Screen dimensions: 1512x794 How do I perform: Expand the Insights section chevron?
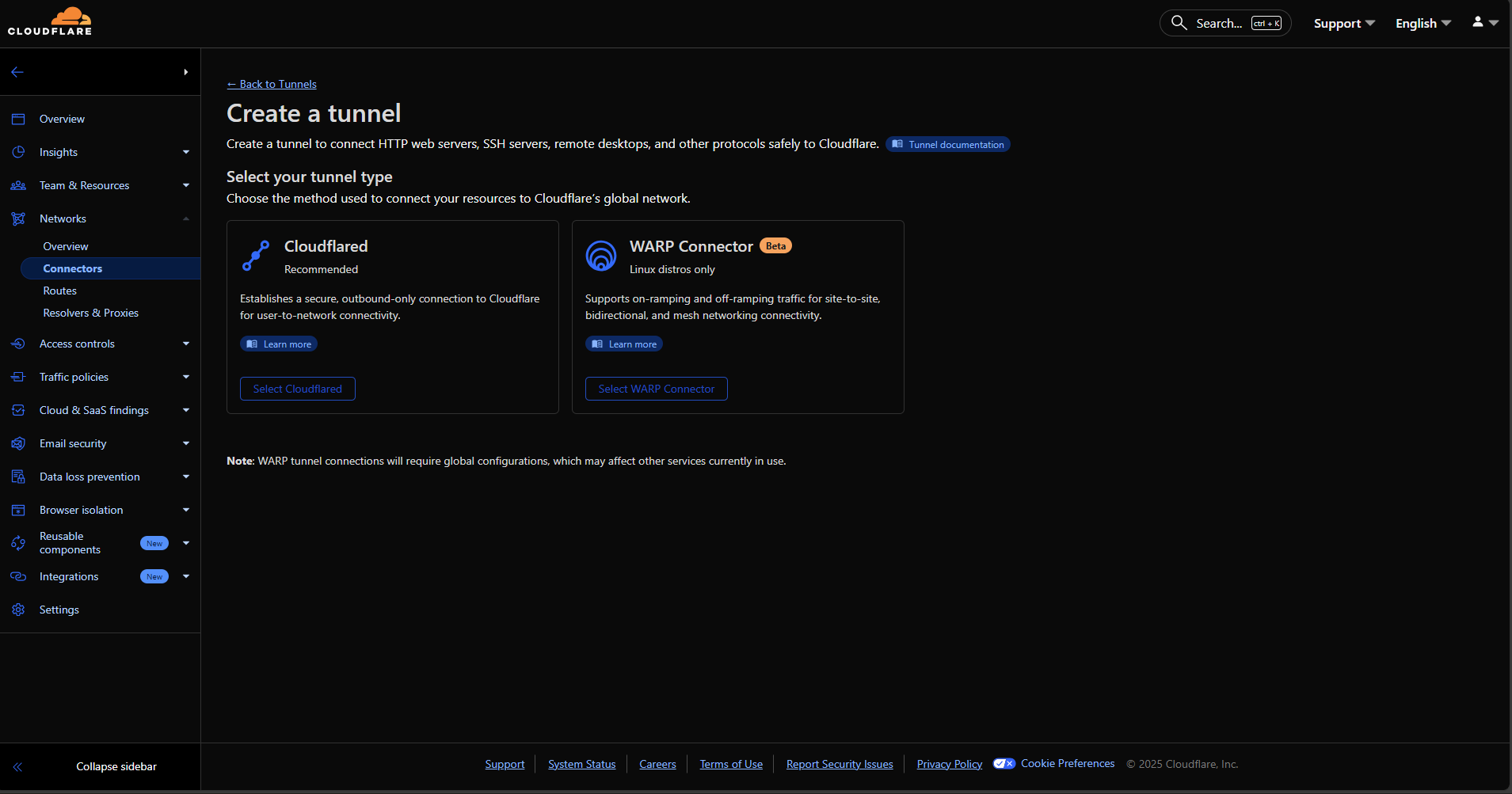186,152
